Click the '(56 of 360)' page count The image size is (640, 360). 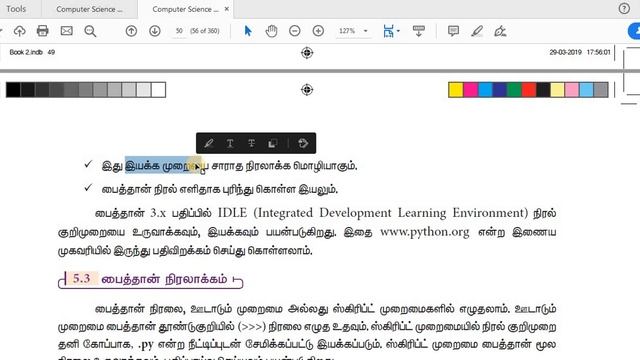pyautogui.click(x=205, y=31)
